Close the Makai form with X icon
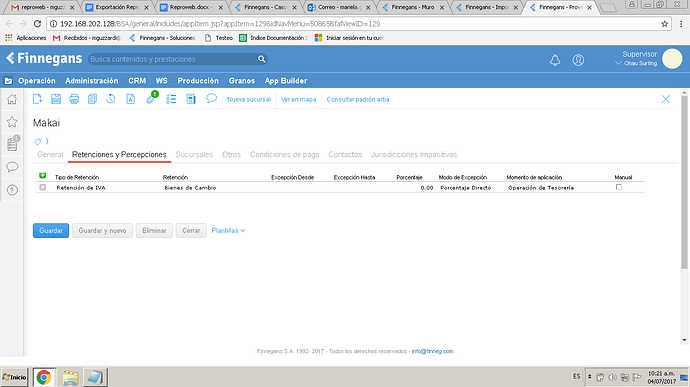690x387 pixels. (666, 99)
